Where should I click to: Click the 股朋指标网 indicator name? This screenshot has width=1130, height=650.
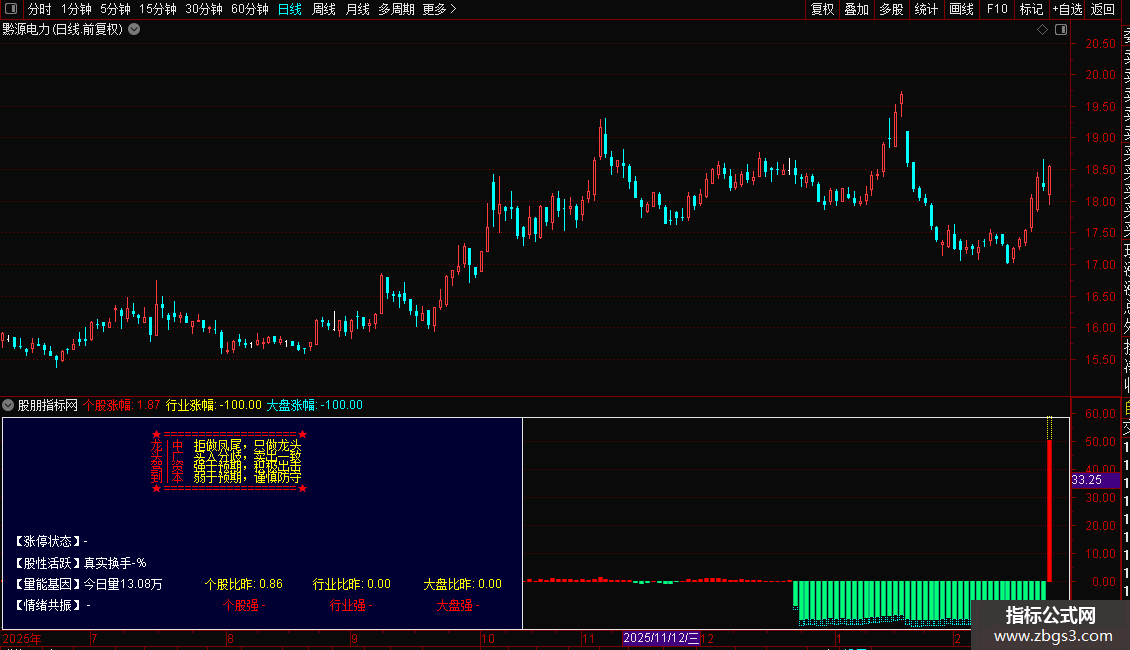pyautogui.click(x=48, y=405)
